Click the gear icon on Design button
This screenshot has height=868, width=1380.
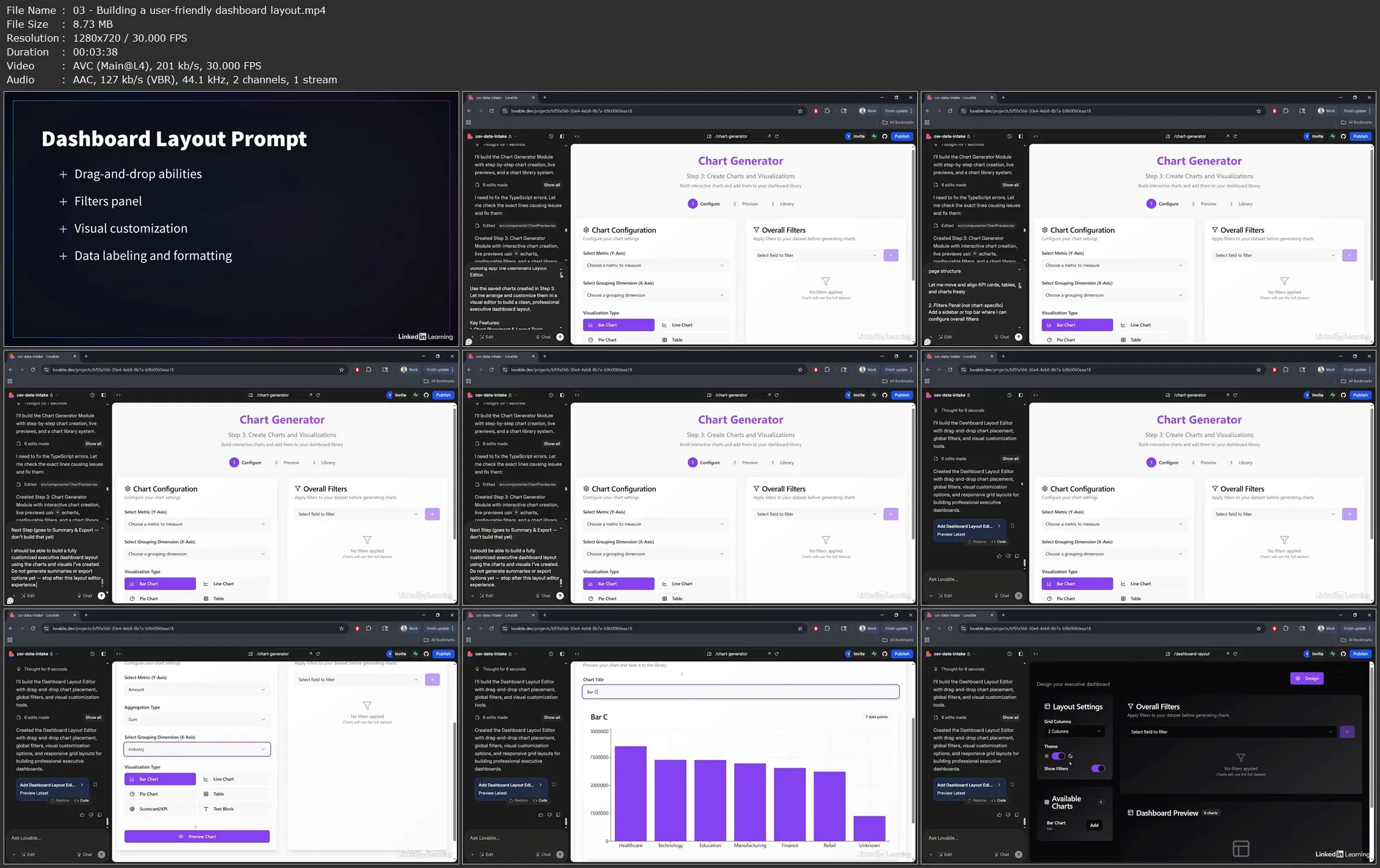[x=1298, y=679]
